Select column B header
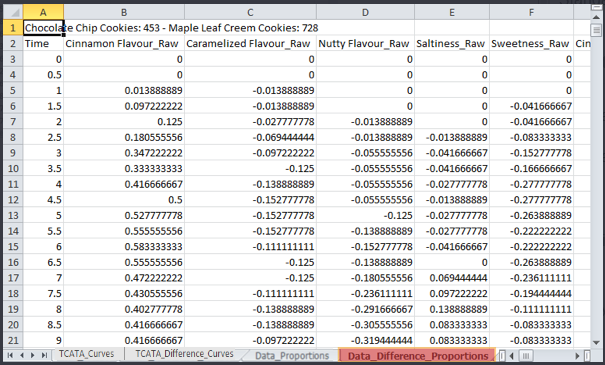605x365 pixels. tap(124, 12)
